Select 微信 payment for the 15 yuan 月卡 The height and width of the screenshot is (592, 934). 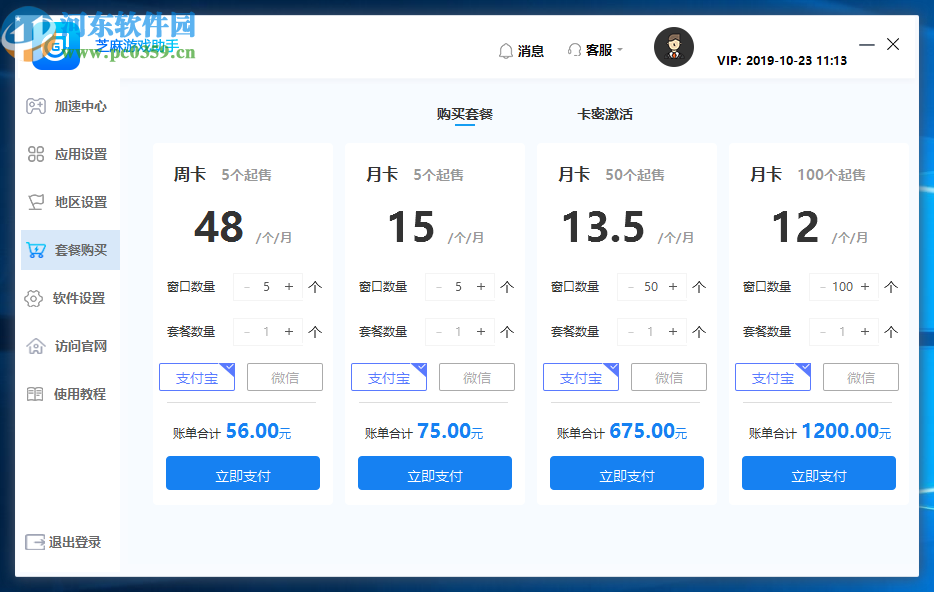(x=476, y=377)
